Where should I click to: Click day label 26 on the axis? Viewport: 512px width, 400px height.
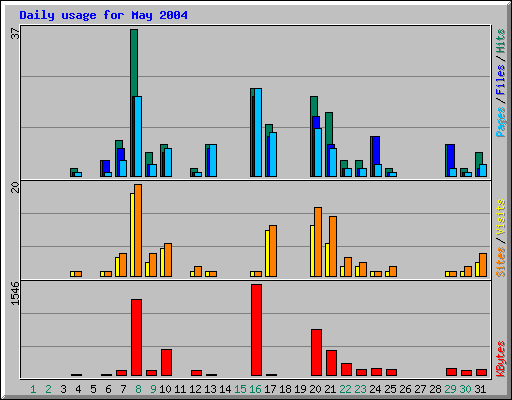[405, 389]
